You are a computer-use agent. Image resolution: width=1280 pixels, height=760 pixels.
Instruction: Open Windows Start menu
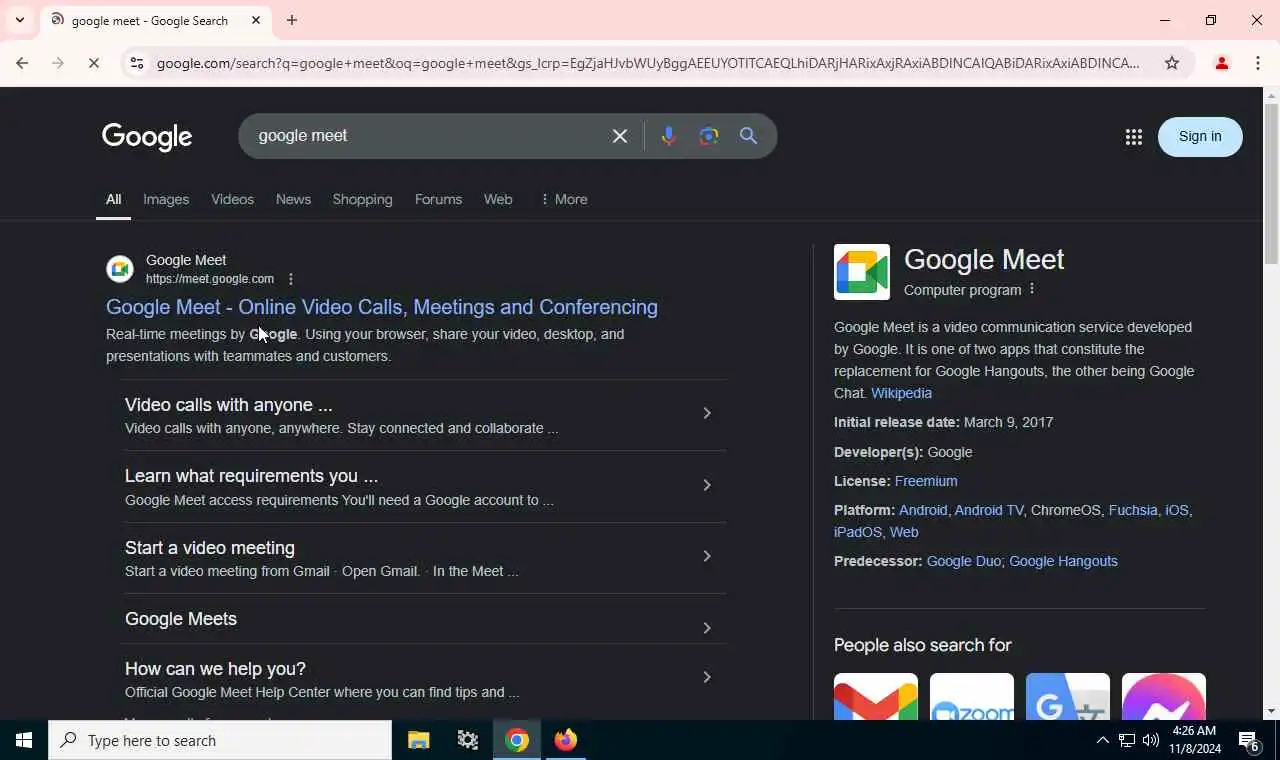24,740
